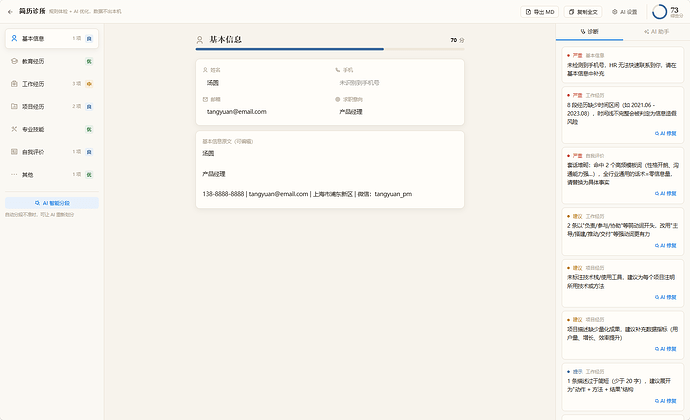Screen dimensions: 690x420
Task: Open 项目经历 section in sidebar
Action: coord(52,107)
